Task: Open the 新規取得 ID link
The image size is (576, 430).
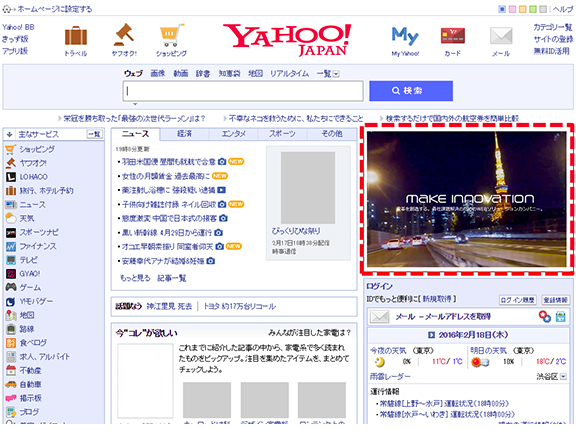Action: point(436,299)
